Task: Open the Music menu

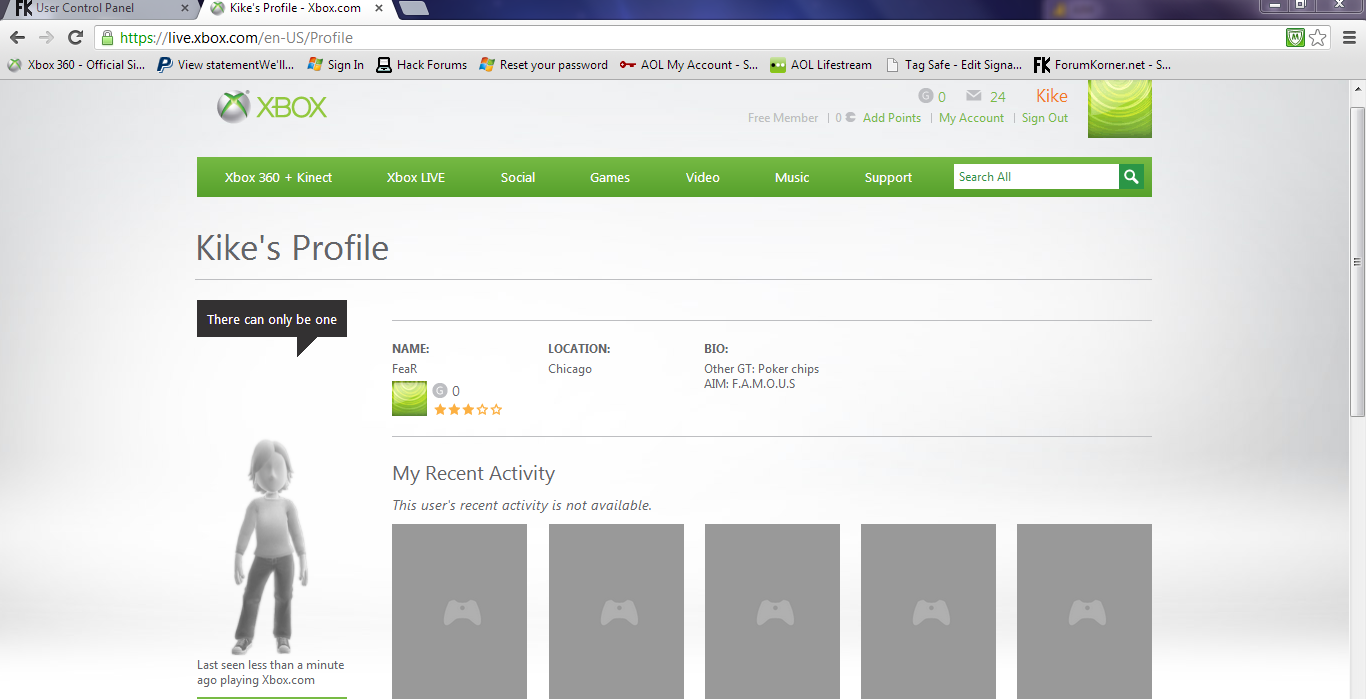Action: (x=792, y=177)
